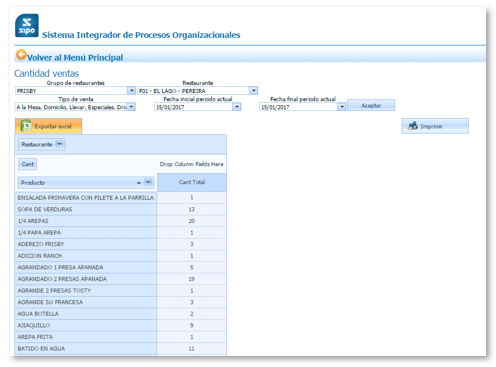Click the Producto sort arrow icon

139,183
